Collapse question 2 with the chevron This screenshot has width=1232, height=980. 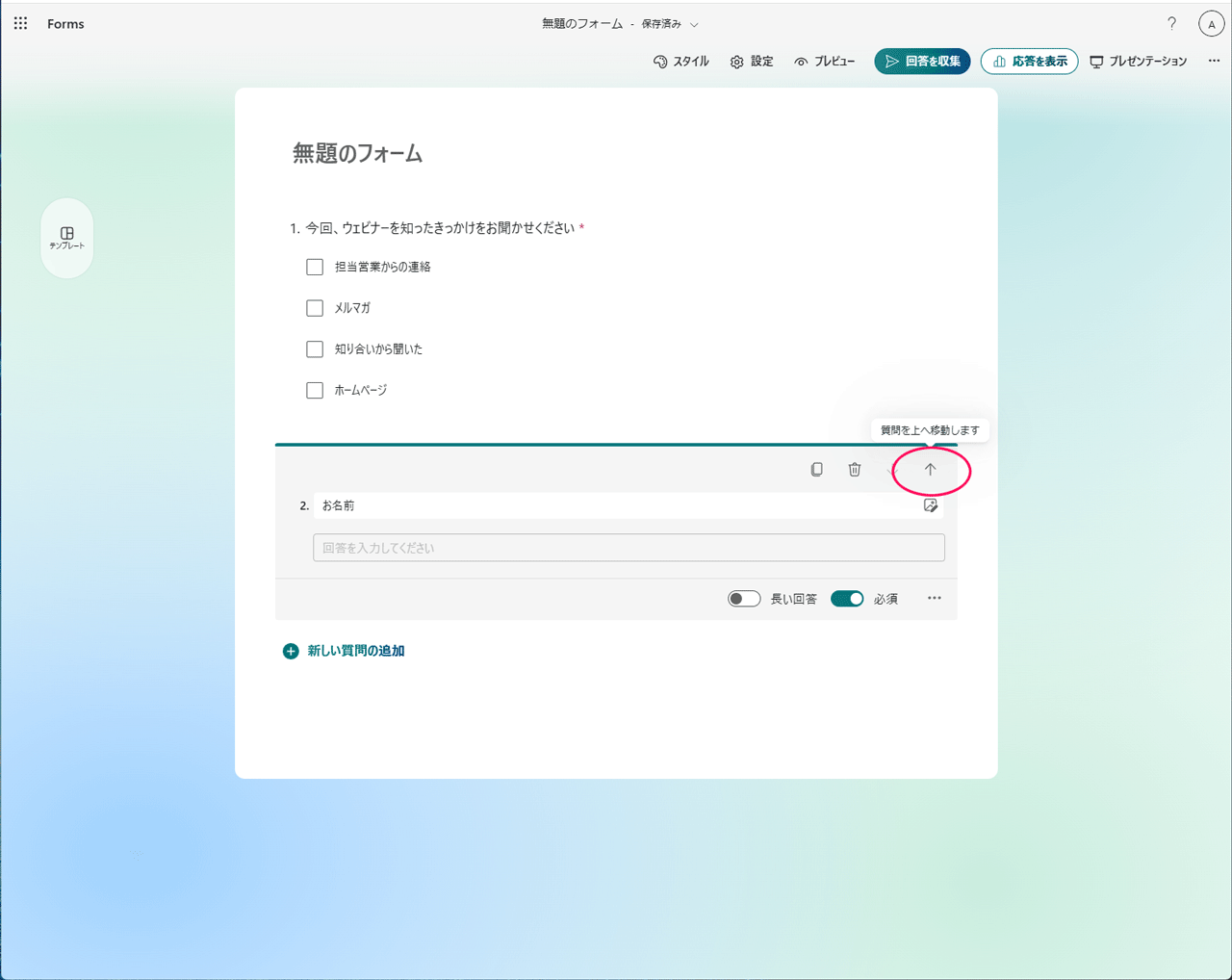tap(891, 469)
